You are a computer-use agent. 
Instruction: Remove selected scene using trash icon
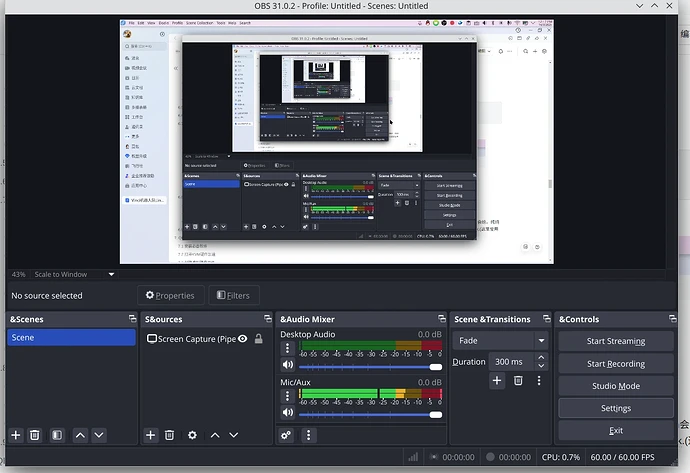coord(34,435)
